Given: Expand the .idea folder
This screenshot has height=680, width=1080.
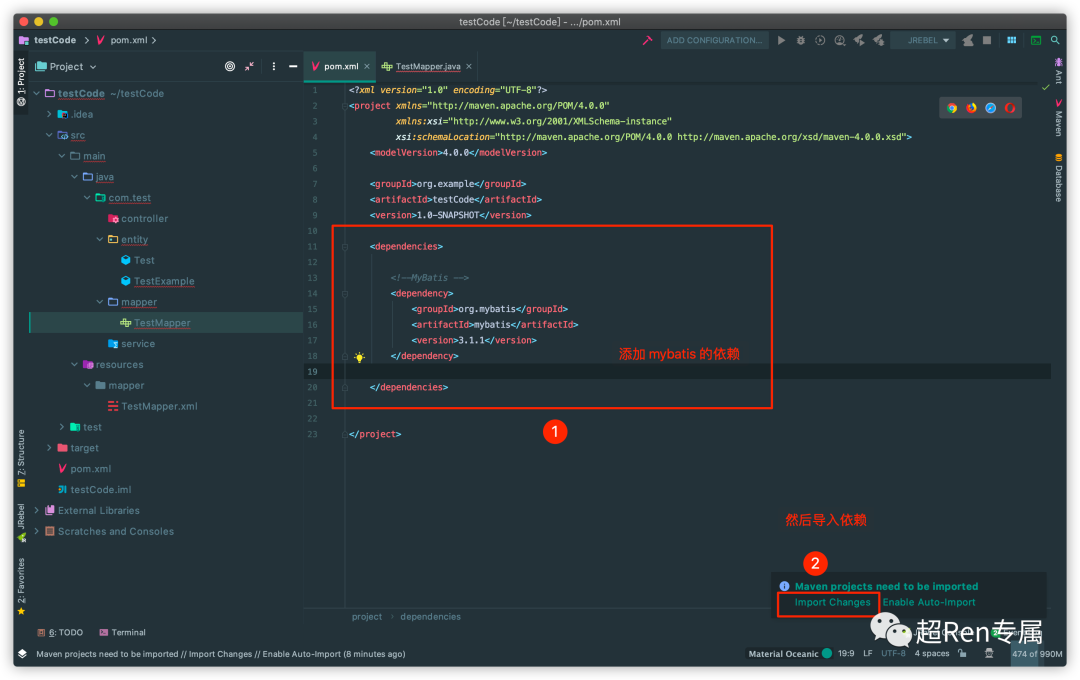Looking at the screenshot, I should pos(49,114).
